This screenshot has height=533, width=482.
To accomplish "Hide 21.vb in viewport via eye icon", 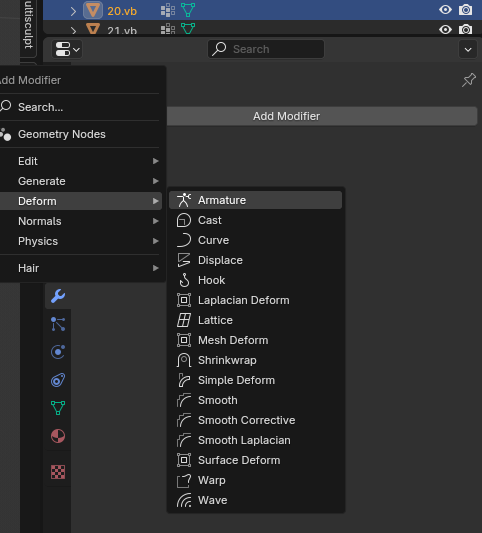I will (445, 29).
